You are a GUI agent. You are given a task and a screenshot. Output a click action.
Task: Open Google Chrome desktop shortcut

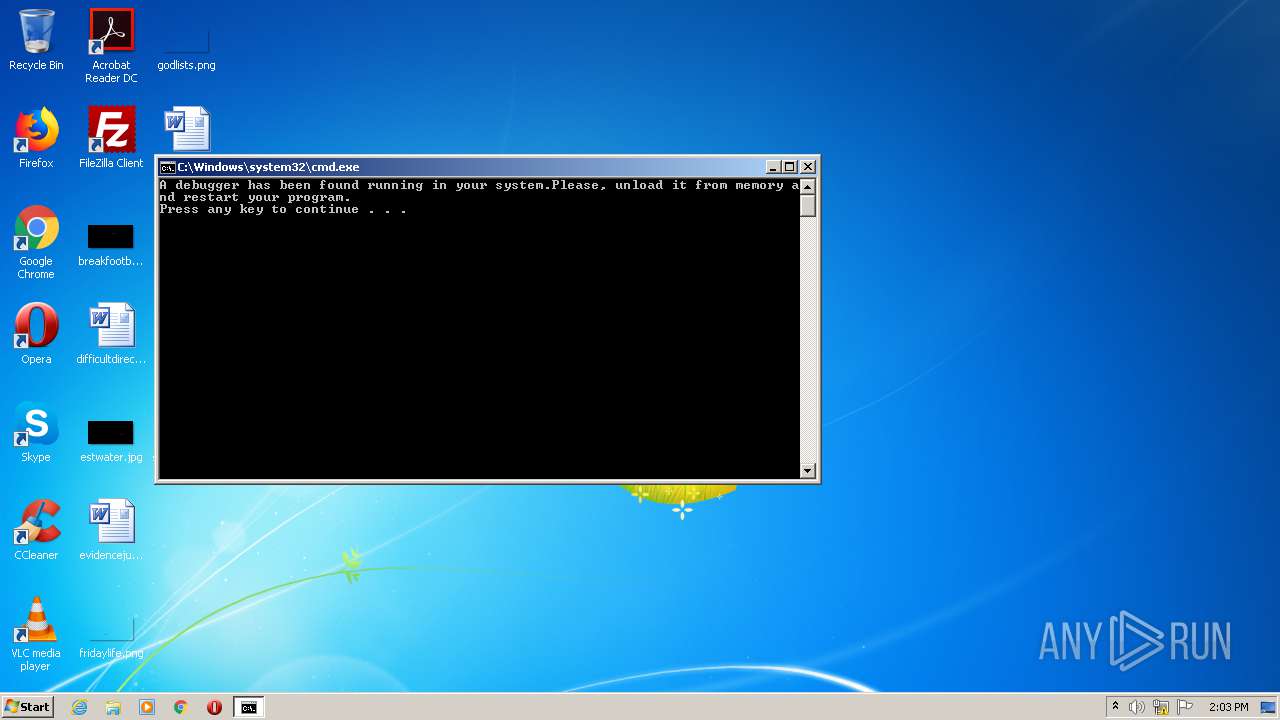[x=36, y=242]
